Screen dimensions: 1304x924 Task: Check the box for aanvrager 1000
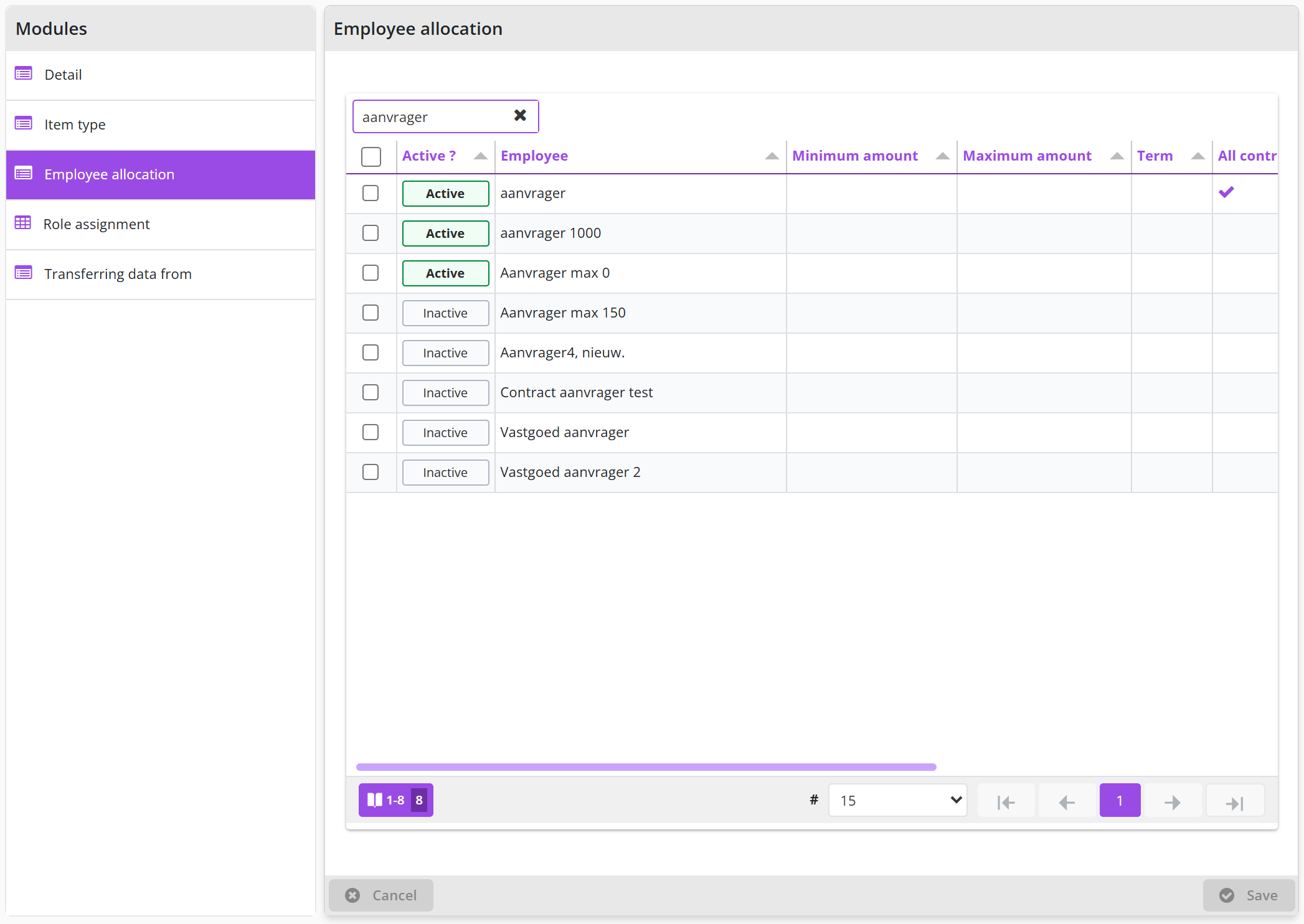tap(371, 233)
